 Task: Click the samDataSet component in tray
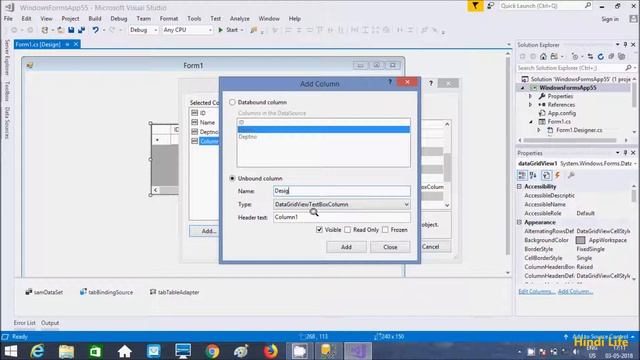tap(44, 292)
